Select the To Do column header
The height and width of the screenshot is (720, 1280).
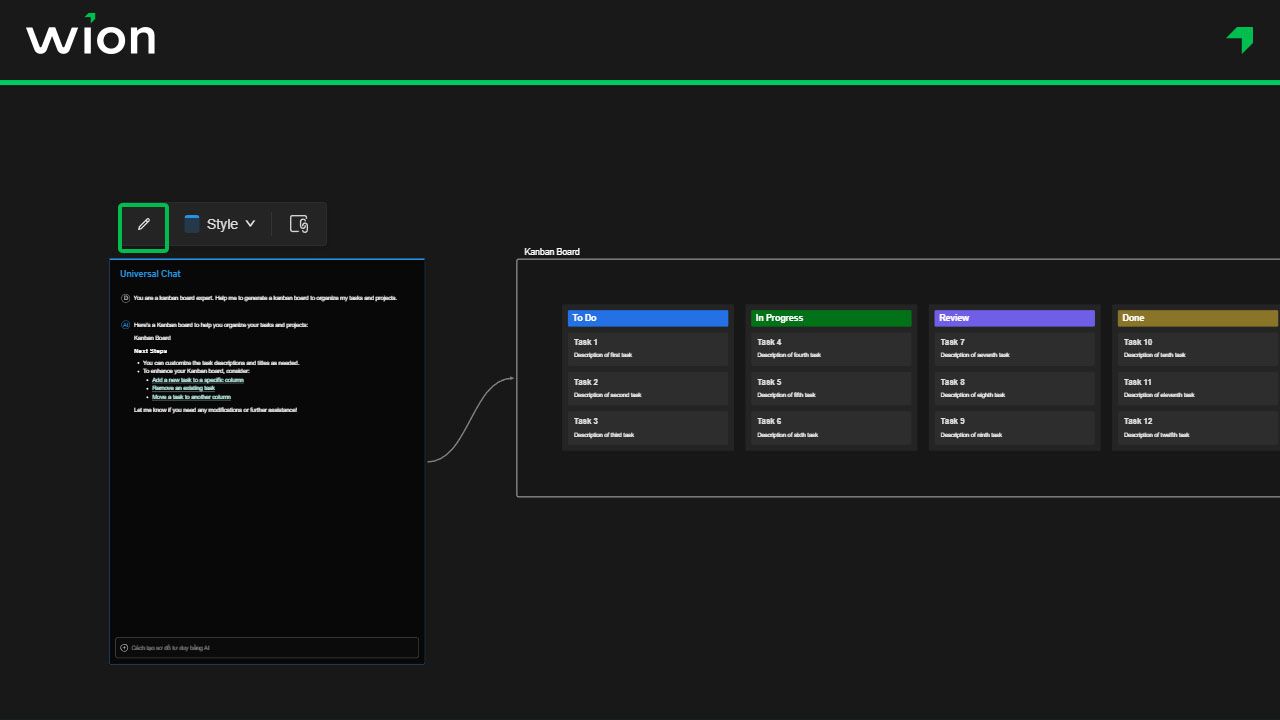click(647, 318)
